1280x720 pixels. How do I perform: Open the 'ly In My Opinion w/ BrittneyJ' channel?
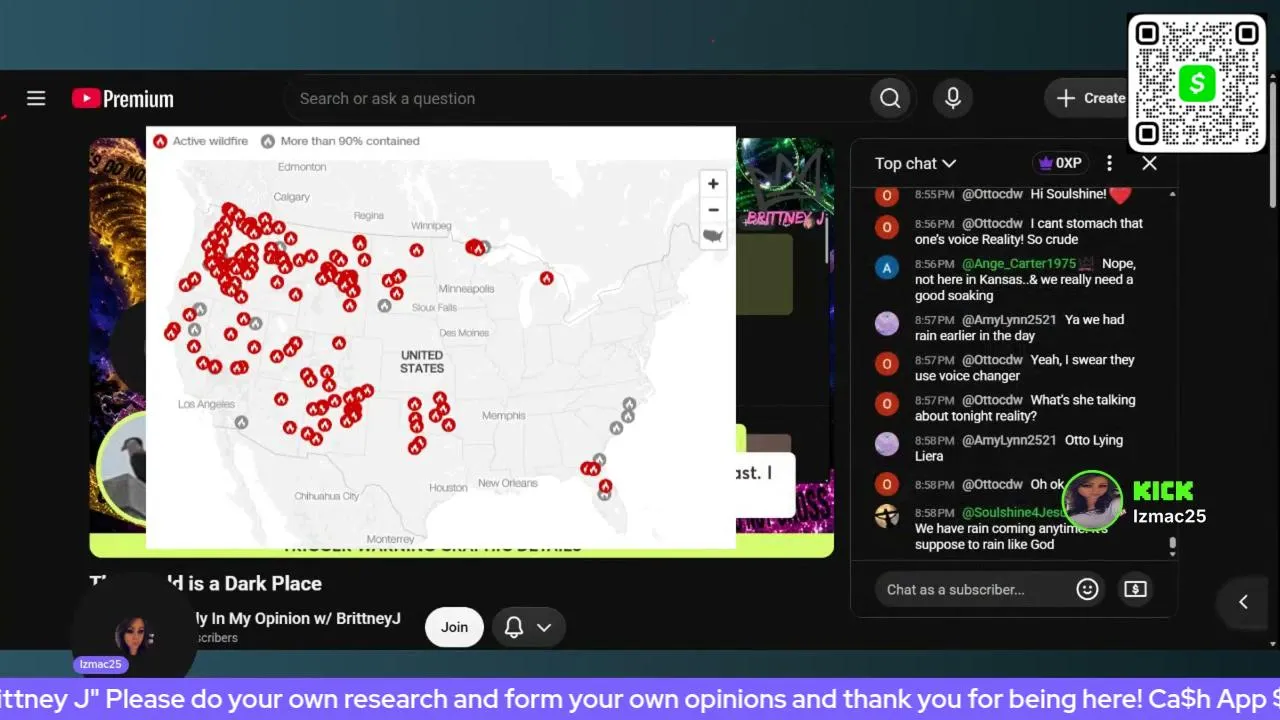point(298,618)
